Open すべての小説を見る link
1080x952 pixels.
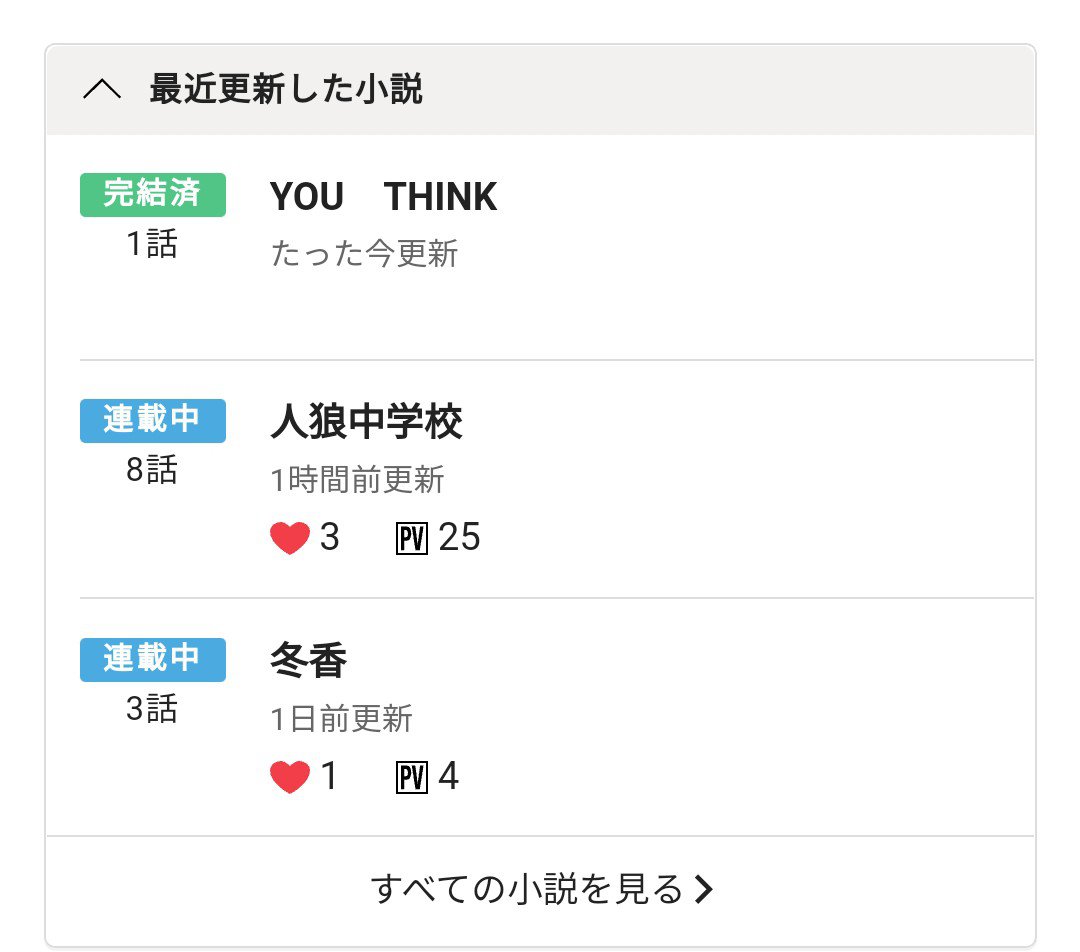(526, 889)
